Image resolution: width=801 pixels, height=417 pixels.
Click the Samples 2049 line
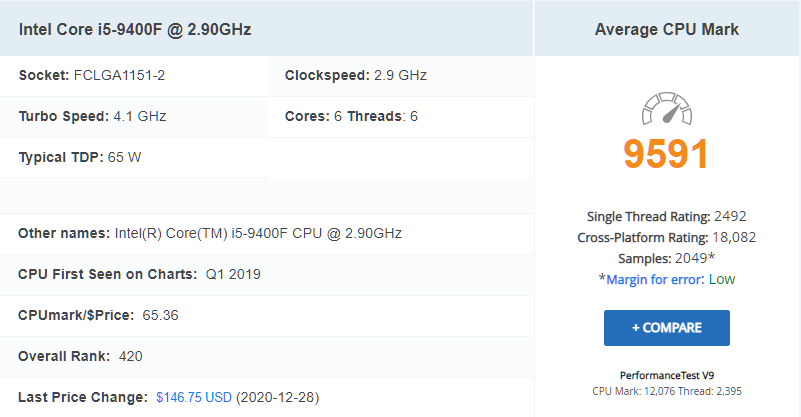666,258
